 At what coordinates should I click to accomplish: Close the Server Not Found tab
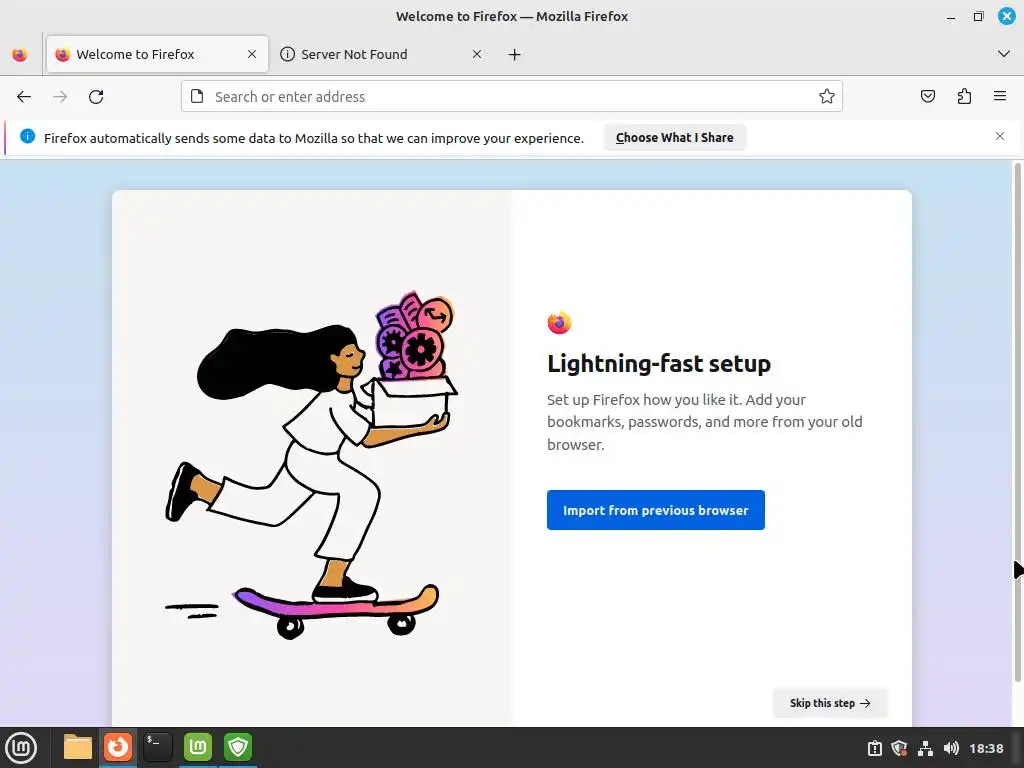[x=477, y=54]
